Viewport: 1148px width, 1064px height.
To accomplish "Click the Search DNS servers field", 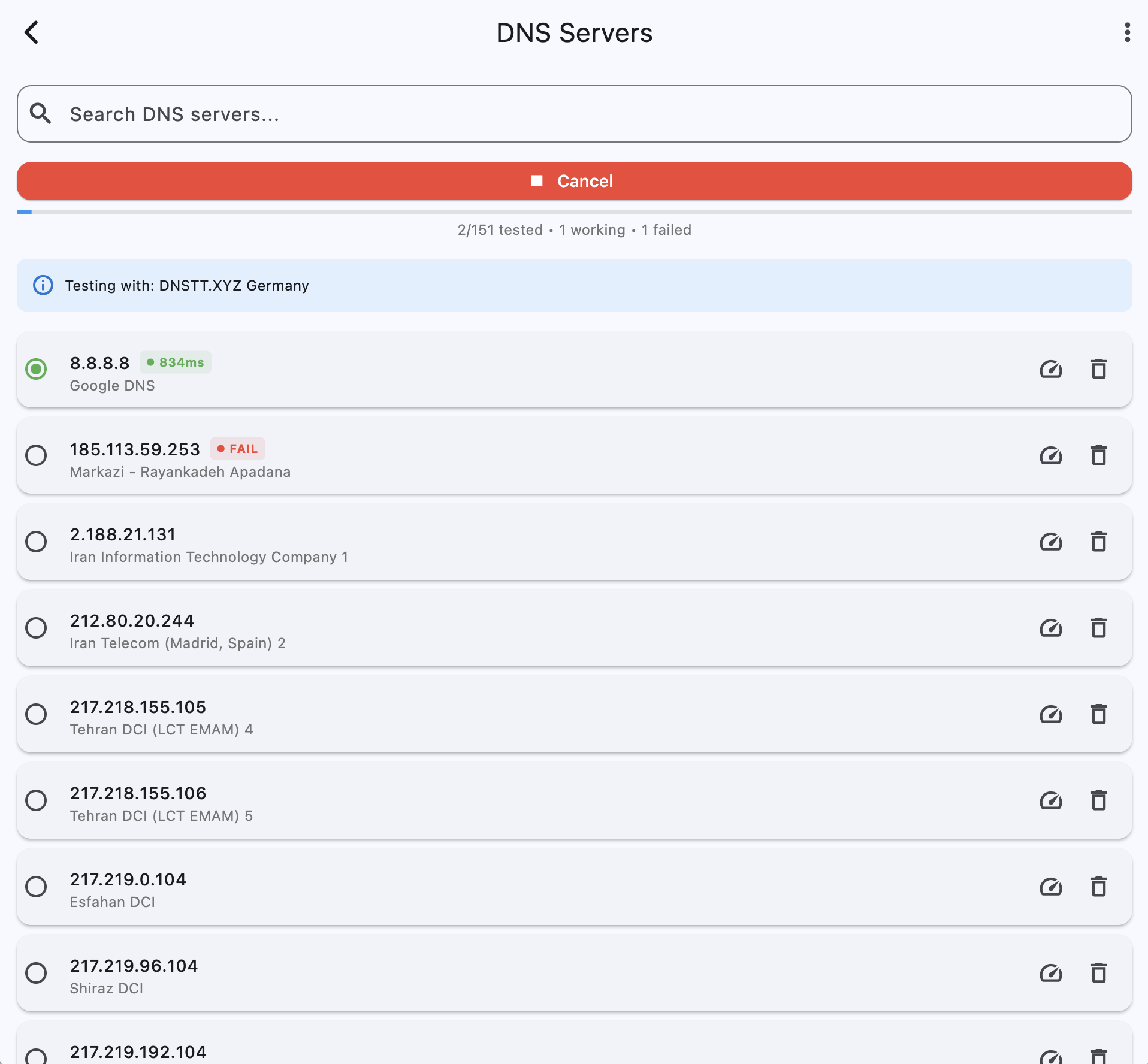I will point(574,114).
